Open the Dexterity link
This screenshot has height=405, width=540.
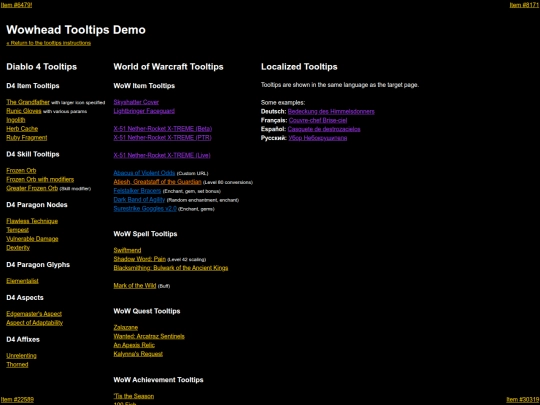point(18,248)
